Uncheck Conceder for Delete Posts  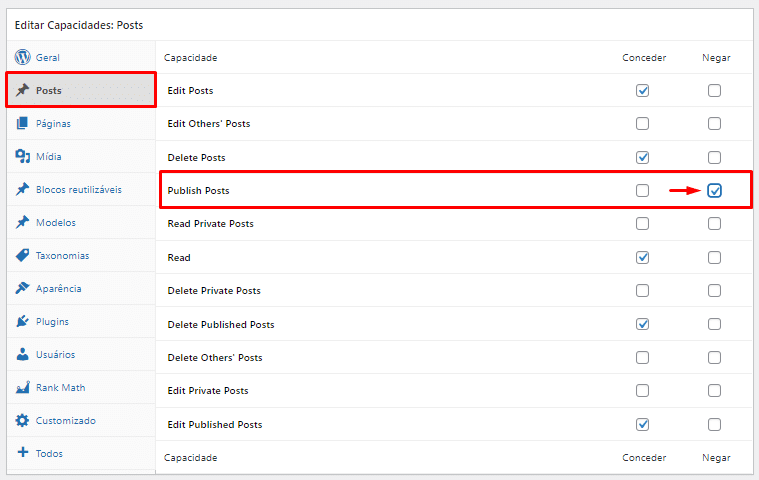click(642, 157)
